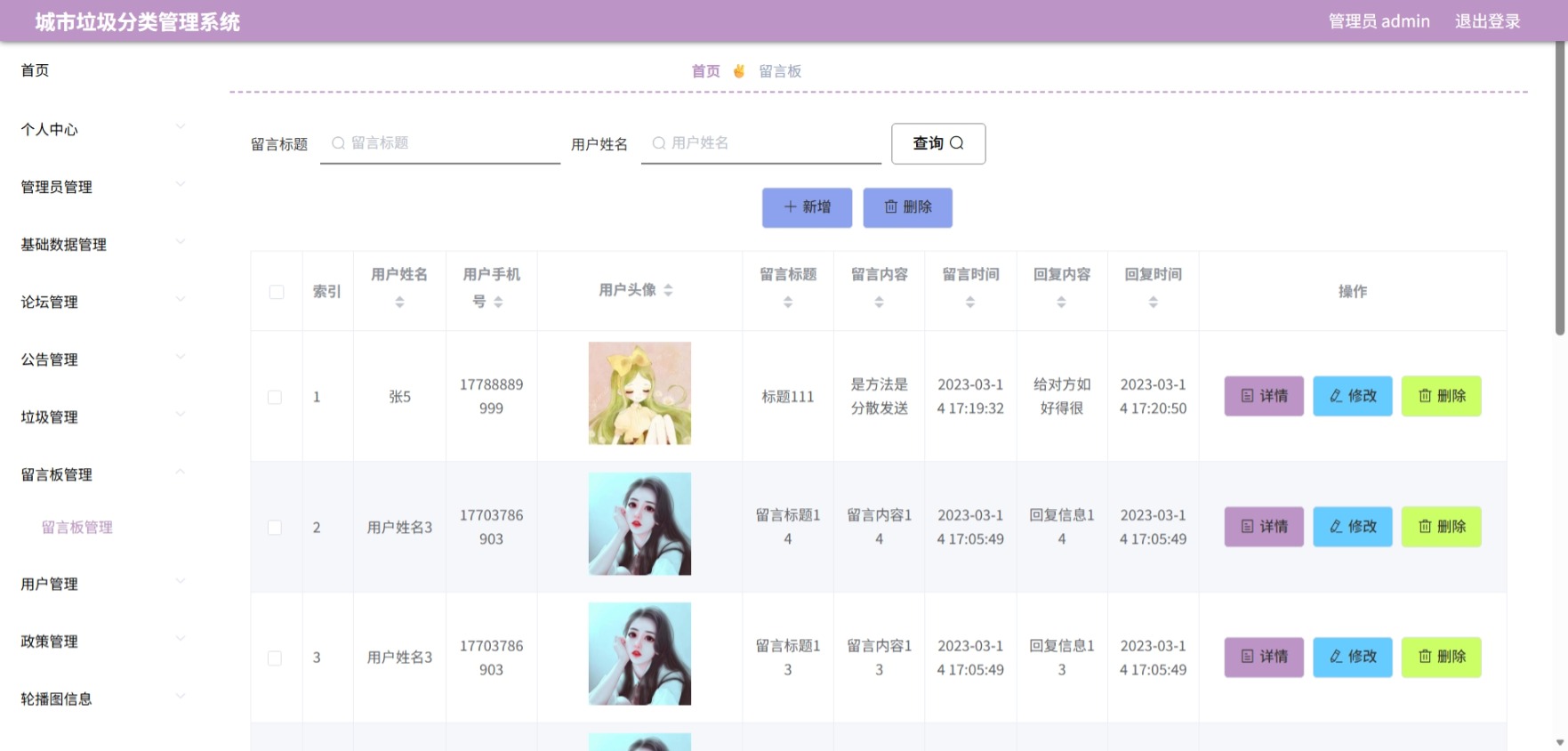Collapse the 留言板管理 parent menu
The width and height of the screenshot is (1568, 751).
coord(102,474)
